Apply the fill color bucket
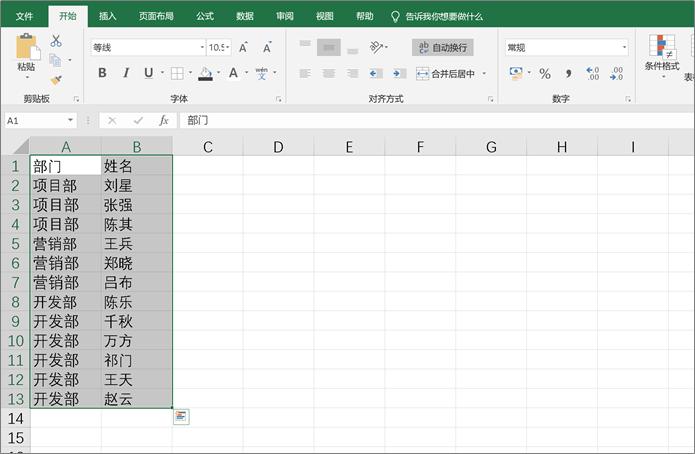This screenshot has width=695, height=454. click(205, 74)
